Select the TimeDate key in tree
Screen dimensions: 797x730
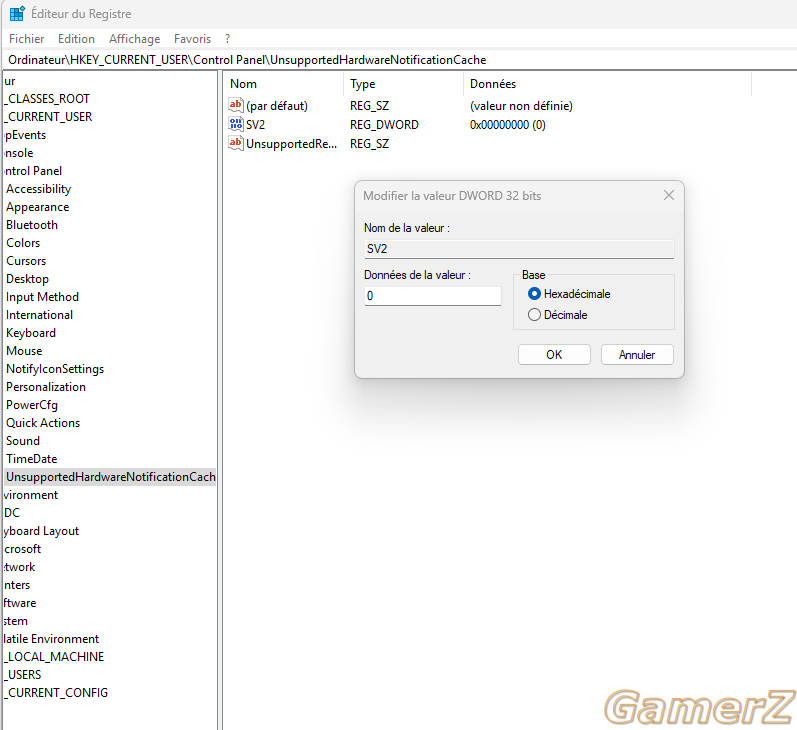pyautogui.click(x=32, y=459)
